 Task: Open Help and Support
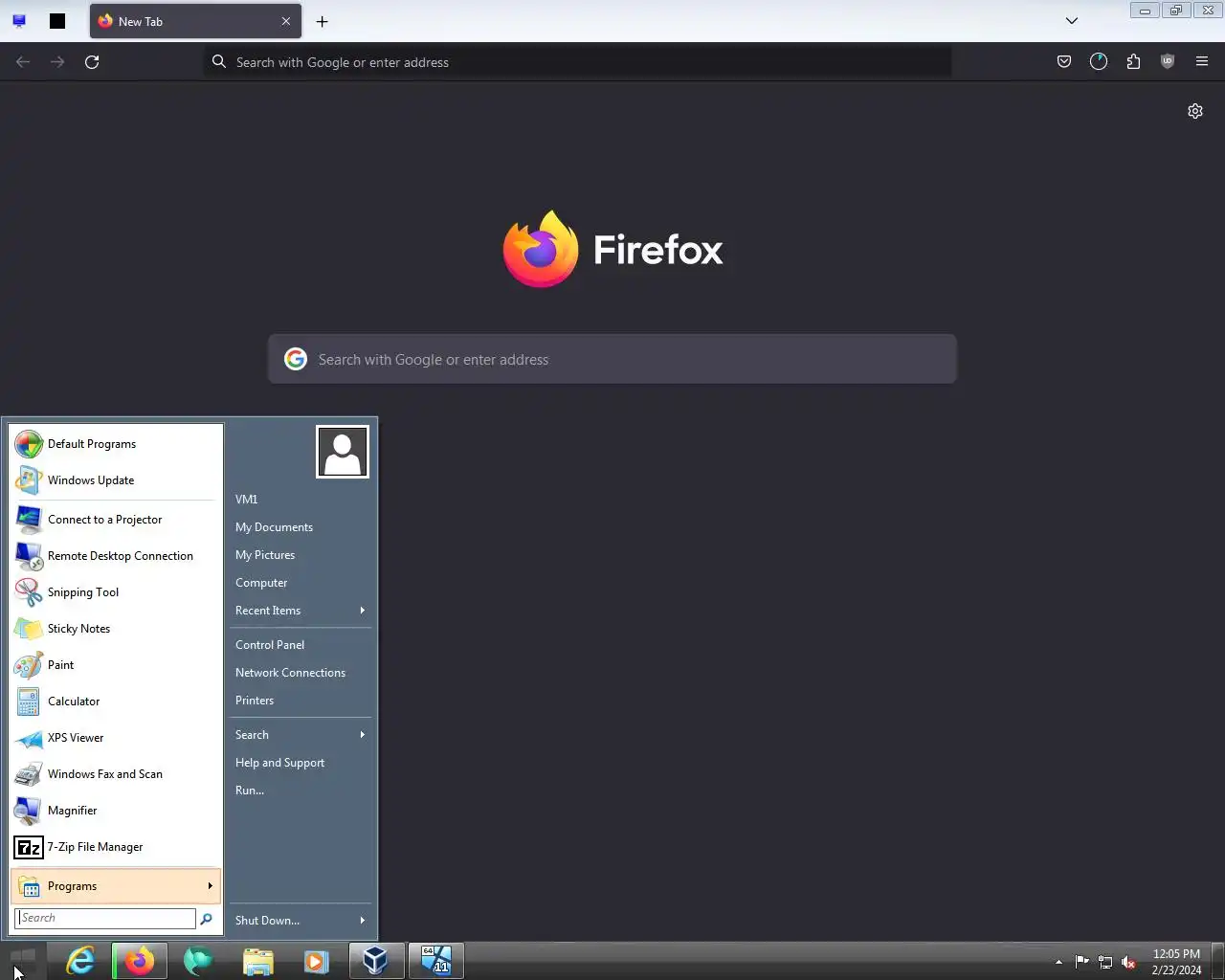click(x=301, y=763)
